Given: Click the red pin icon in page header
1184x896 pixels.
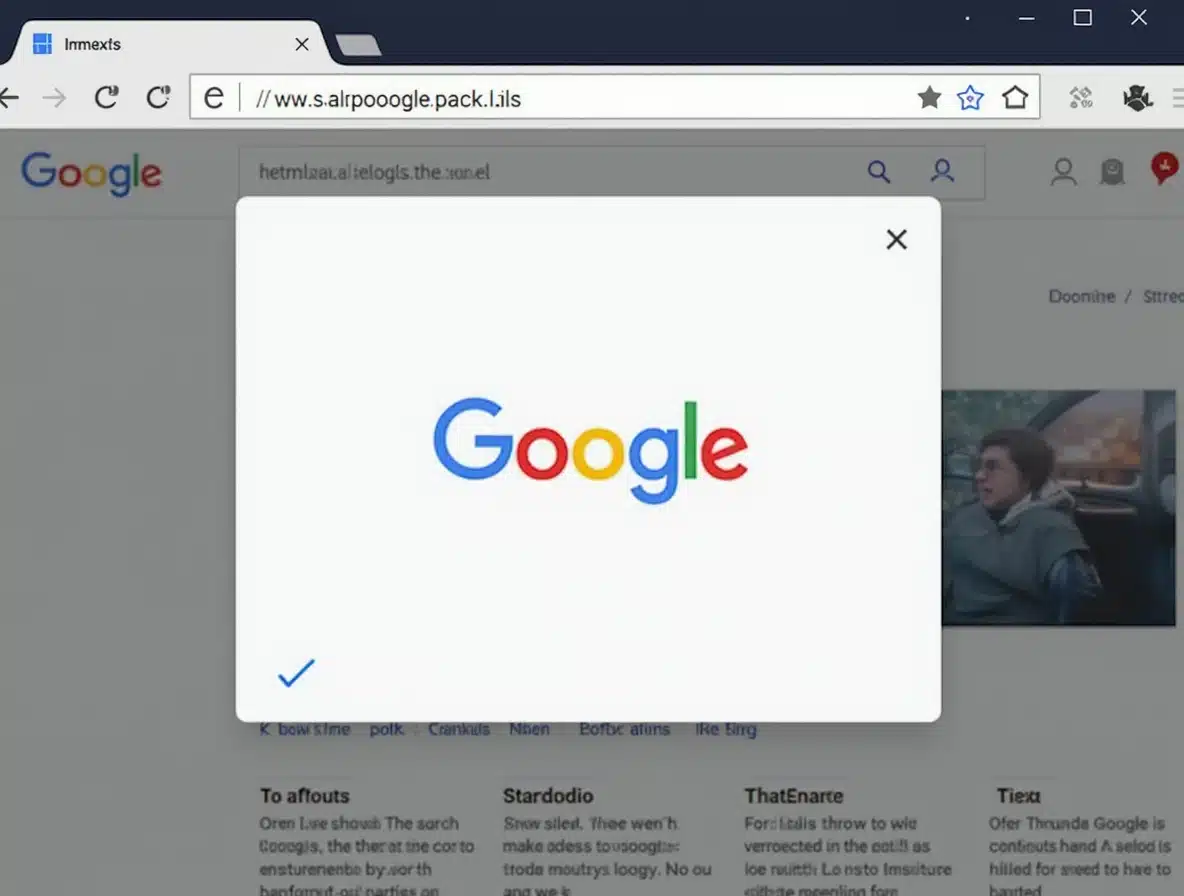Looking at the screenshot, I should click(x=1165, y=168).
